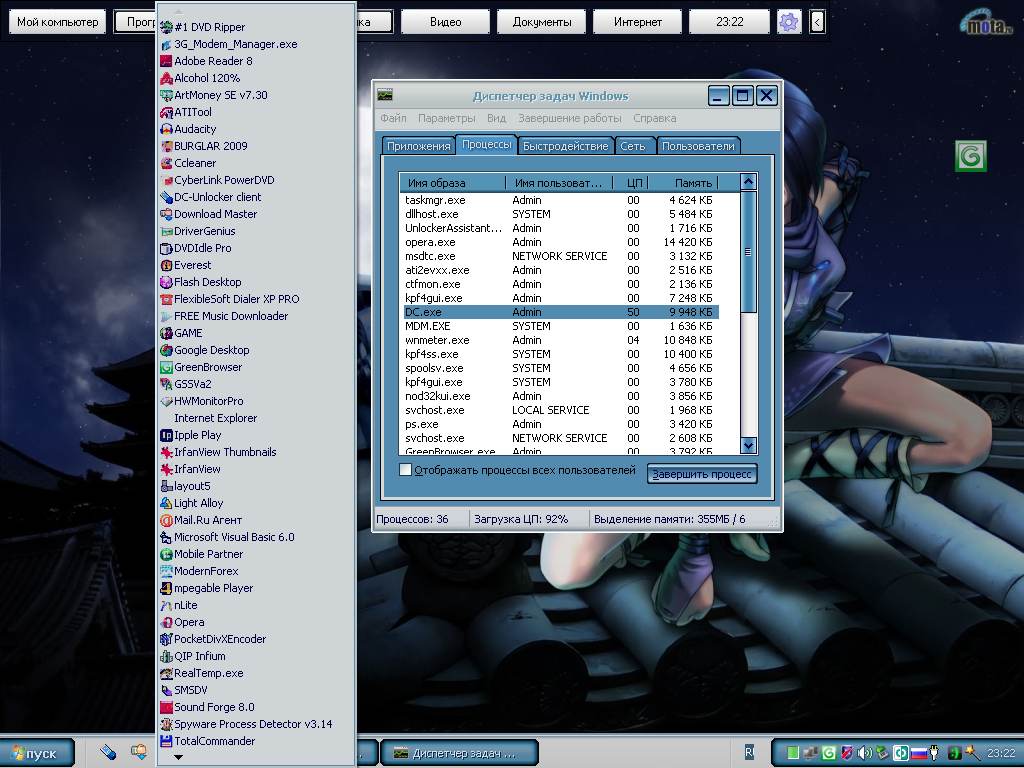The height and width of the screenshot is (768, 1024).
Task: Open the Параметры menu
Action: point(447,118)
